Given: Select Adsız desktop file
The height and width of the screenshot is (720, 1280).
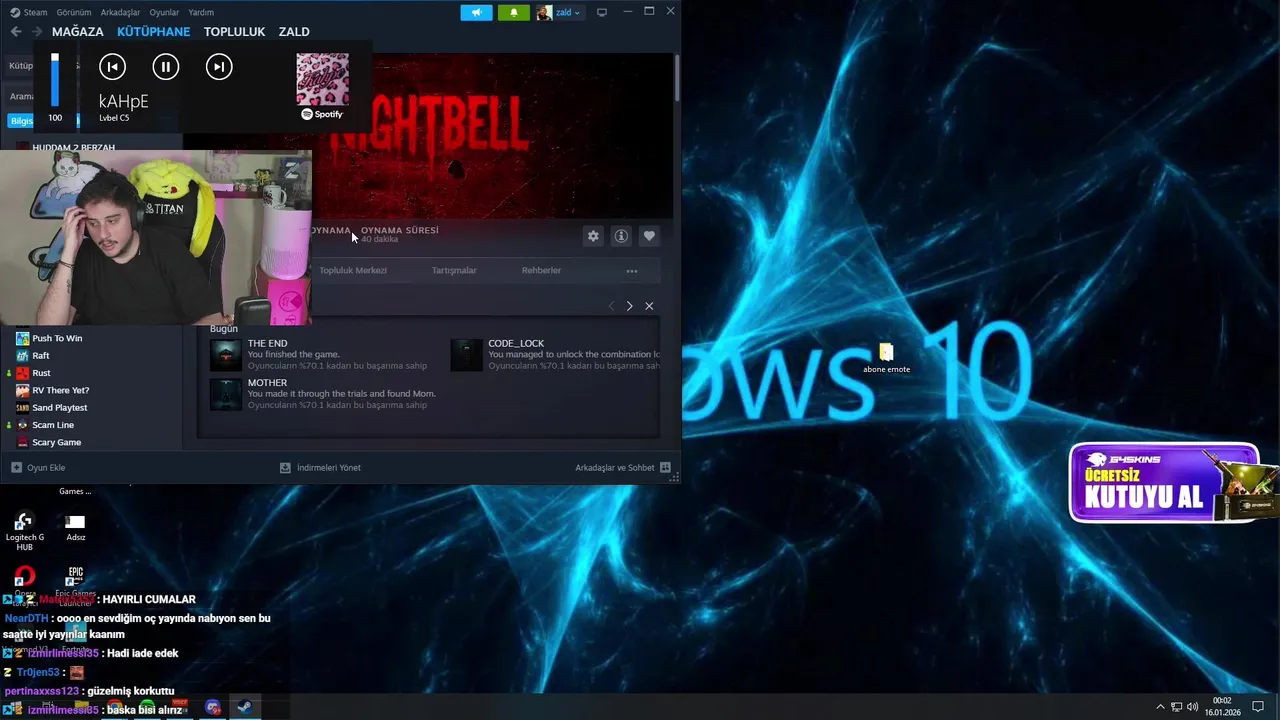Looking at the screenshot, I should pos(76,528).
